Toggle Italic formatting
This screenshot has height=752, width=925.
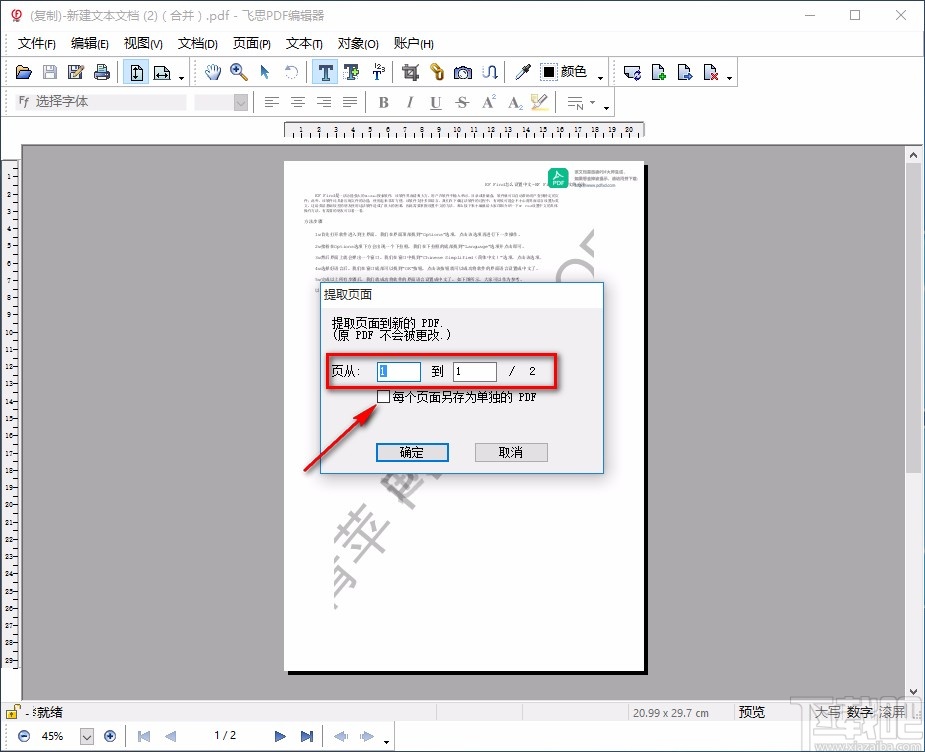click(409, 103)
